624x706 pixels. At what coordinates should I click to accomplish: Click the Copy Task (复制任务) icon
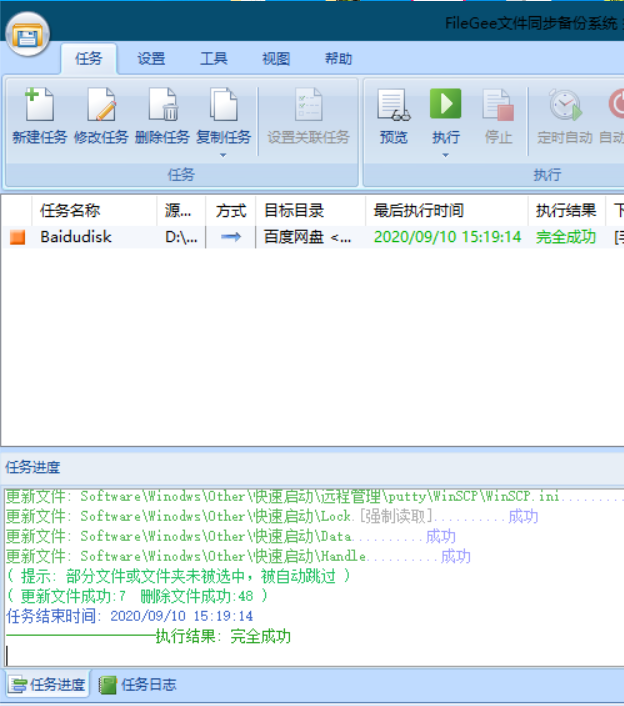223,106
